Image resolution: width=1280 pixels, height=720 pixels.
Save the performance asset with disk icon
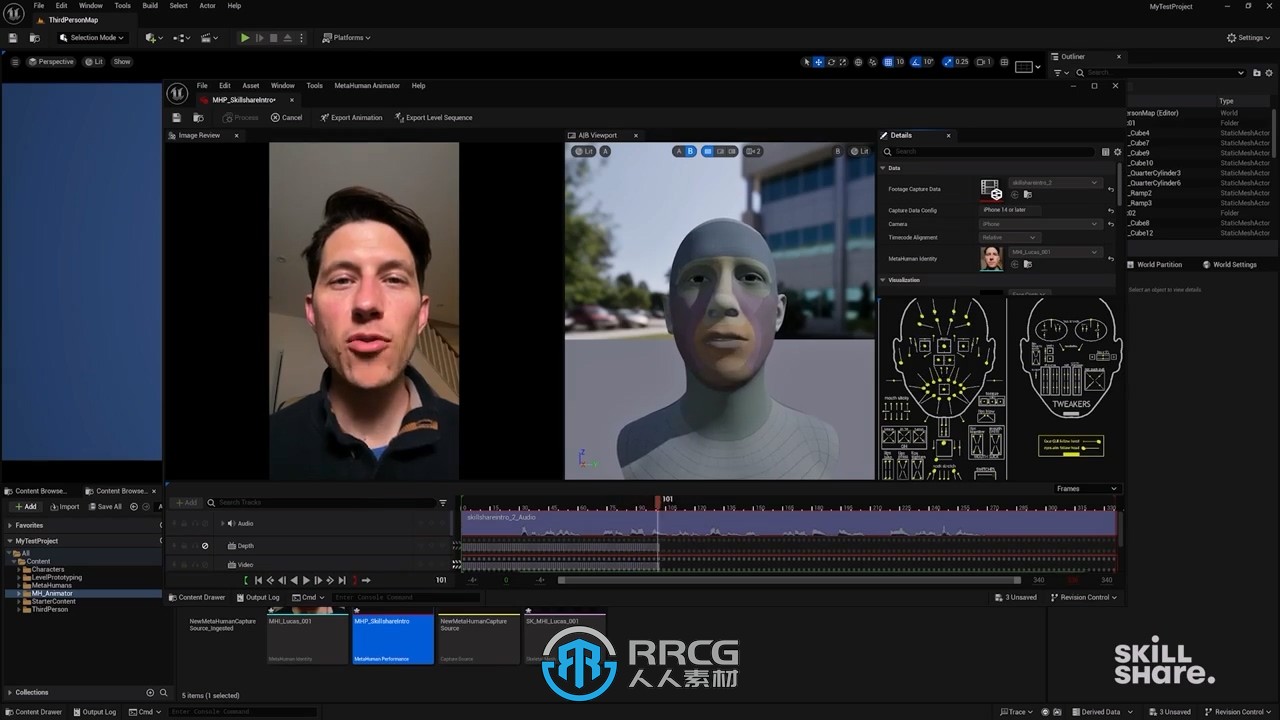click(176, 118)
